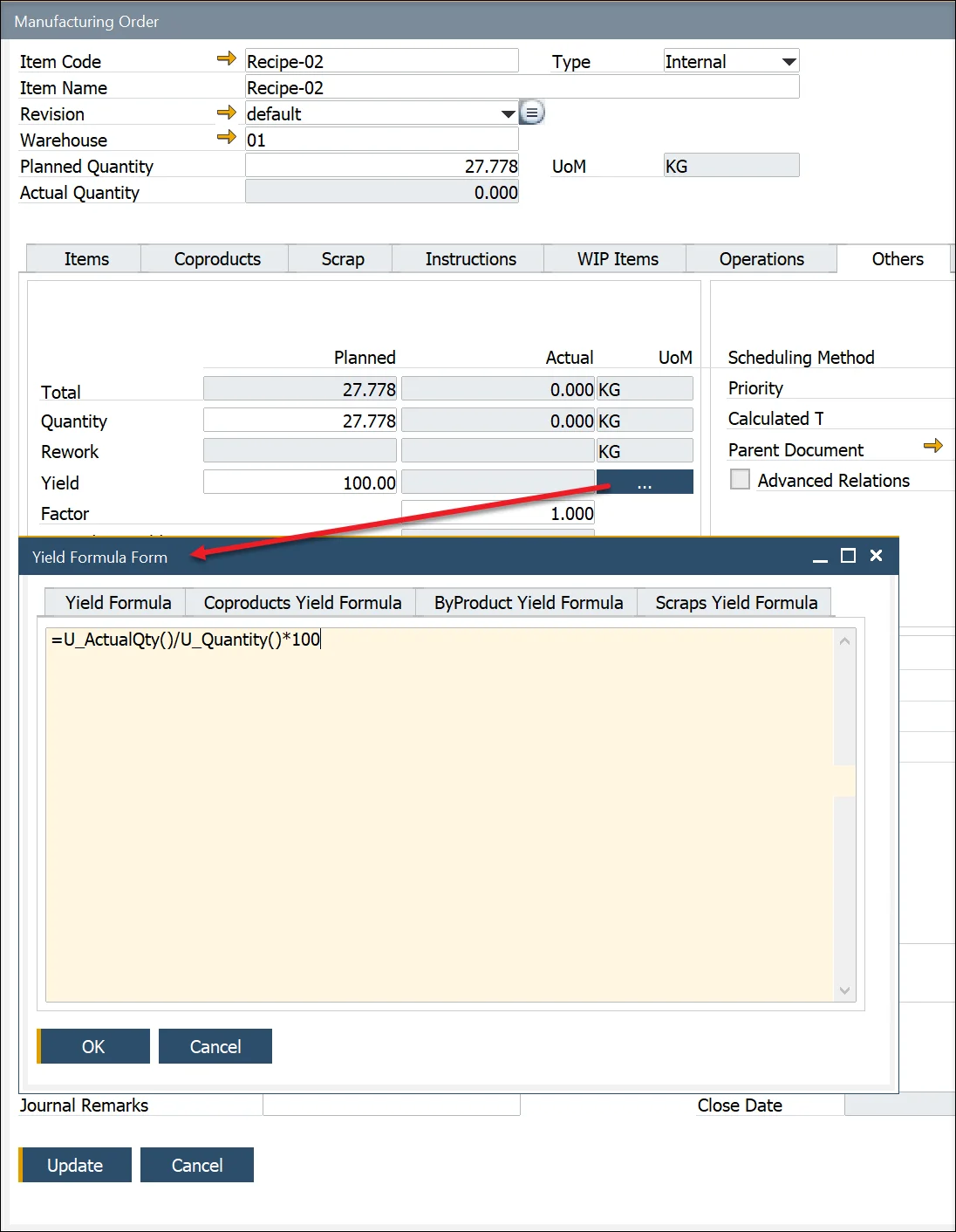Close the Yield Formula Form dialog

click(x=877, y=556)
